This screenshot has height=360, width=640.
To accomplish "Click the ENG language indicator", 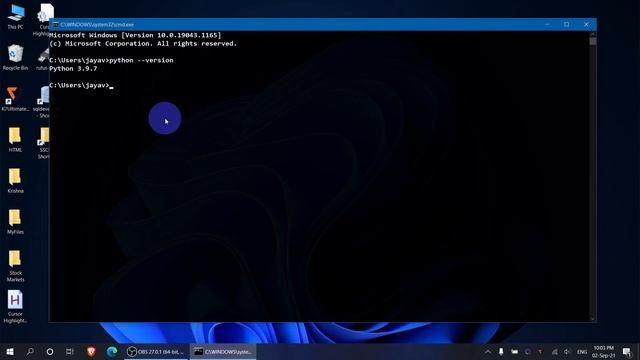I will tap(582, 351).
